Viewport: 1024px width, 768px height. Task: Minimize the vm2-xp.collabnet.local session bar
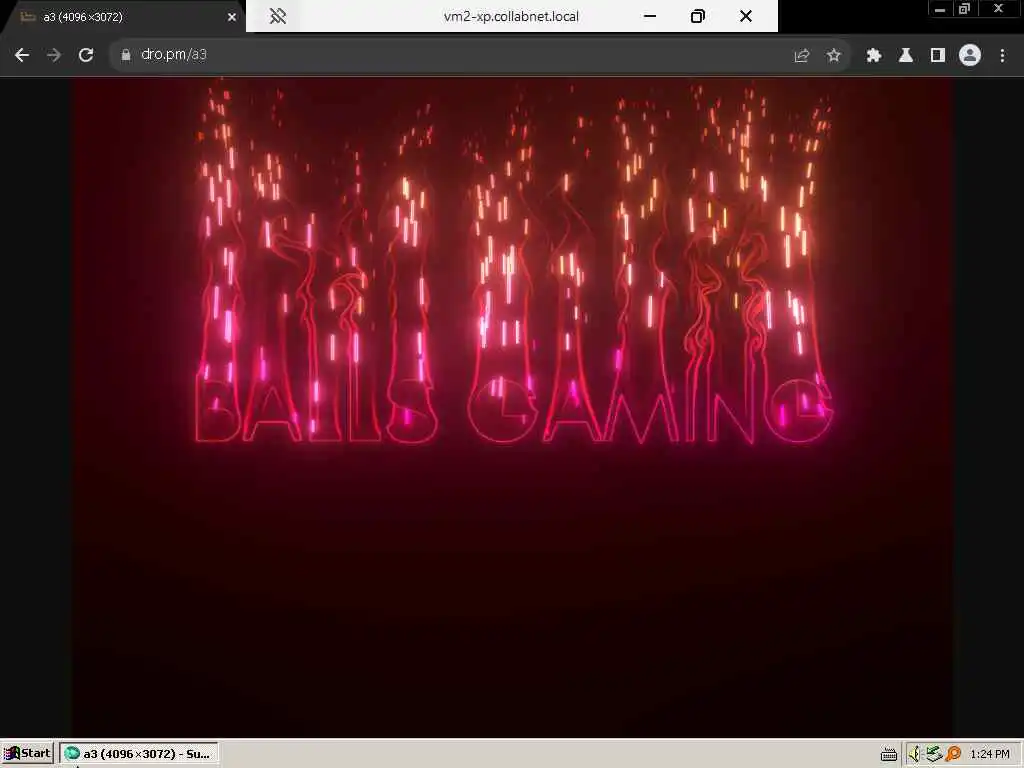pyautogui.click(x=650, y=16)
